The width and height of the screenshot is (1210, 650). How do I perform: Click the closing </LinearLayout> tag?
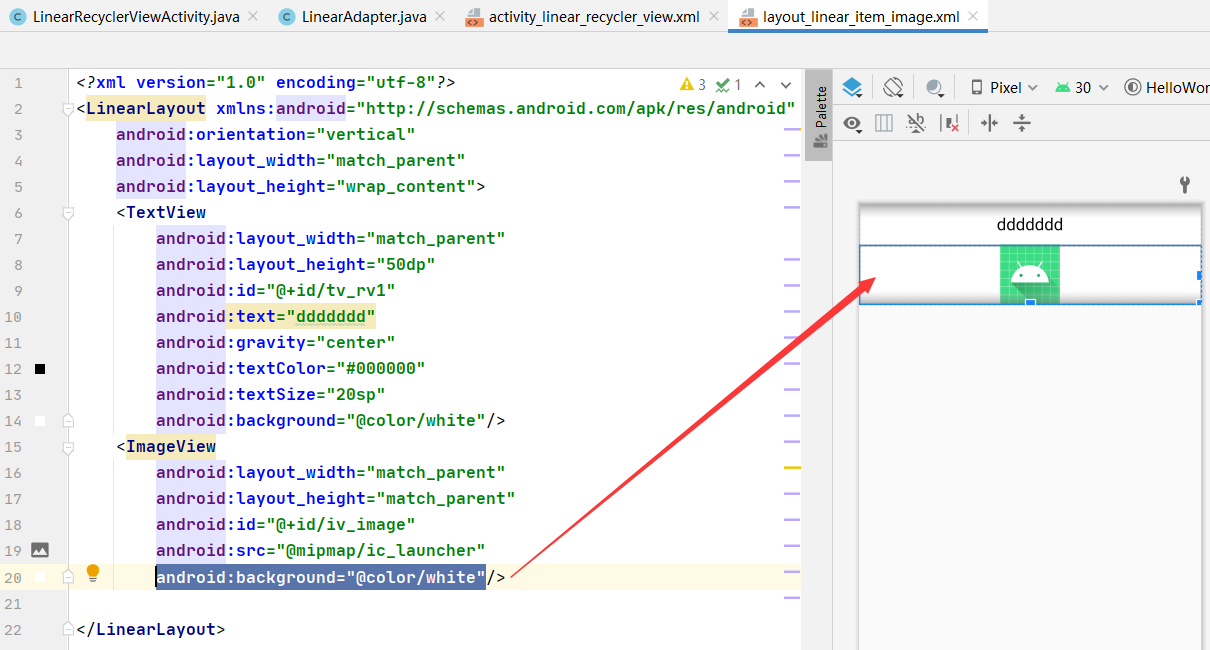(x=151, y=629)
